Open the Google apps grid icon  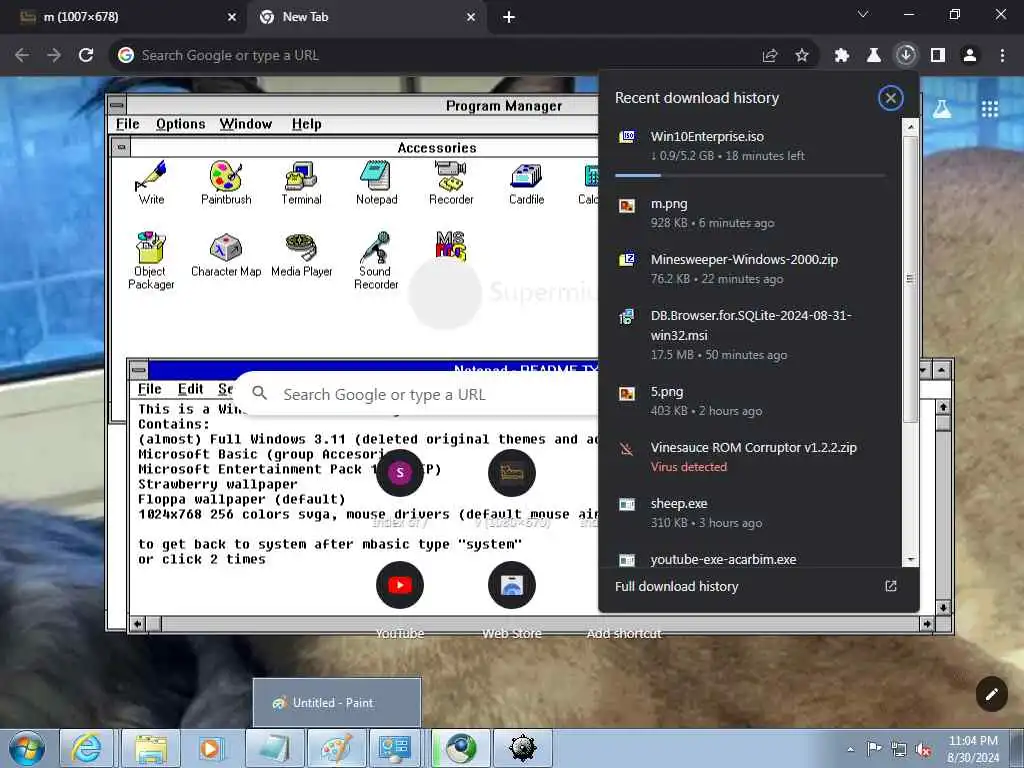[x=989, y=109]
